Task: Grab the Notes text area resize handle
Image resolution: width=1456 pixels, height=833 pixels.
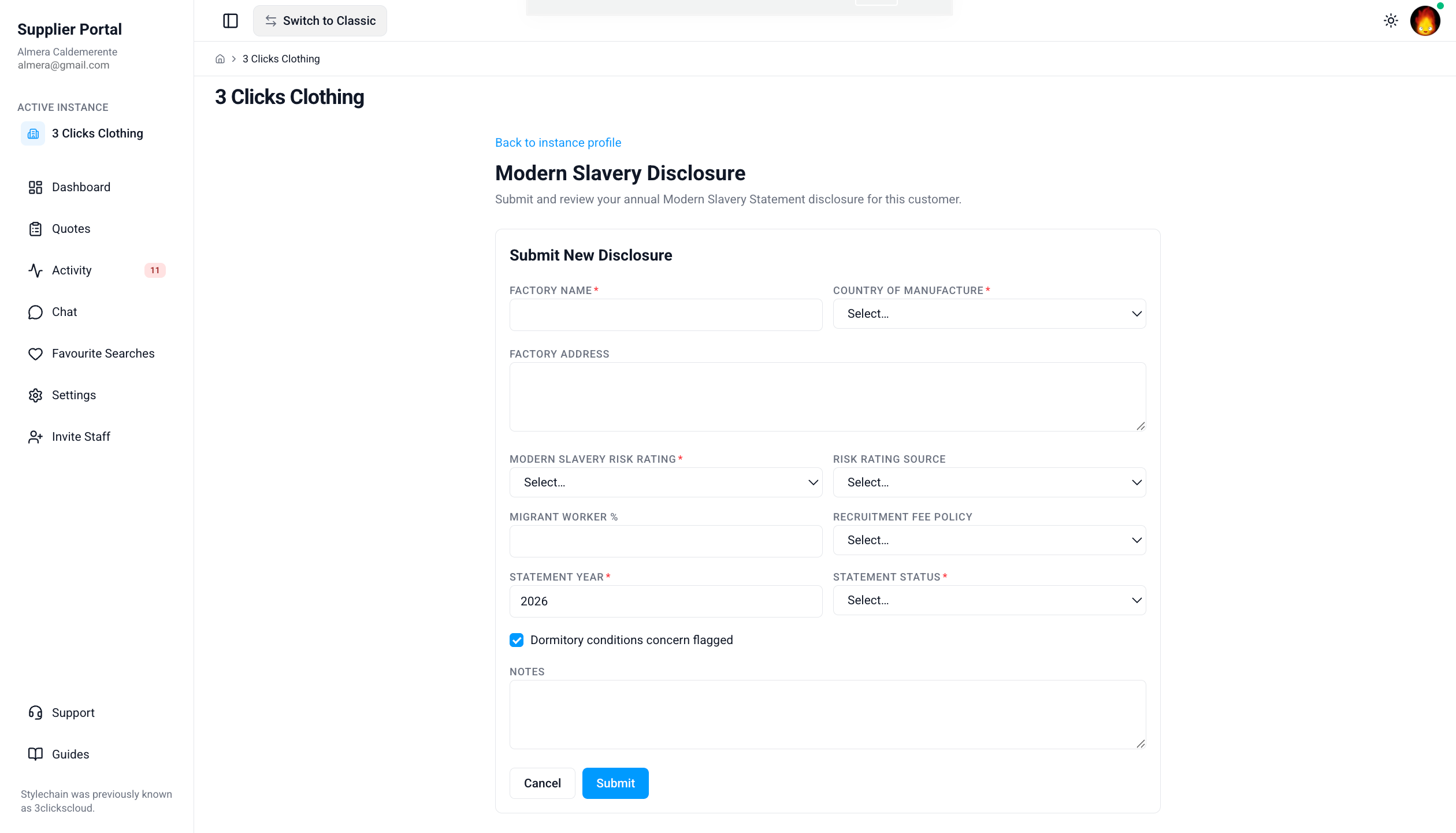Action: click(1141, 744)
